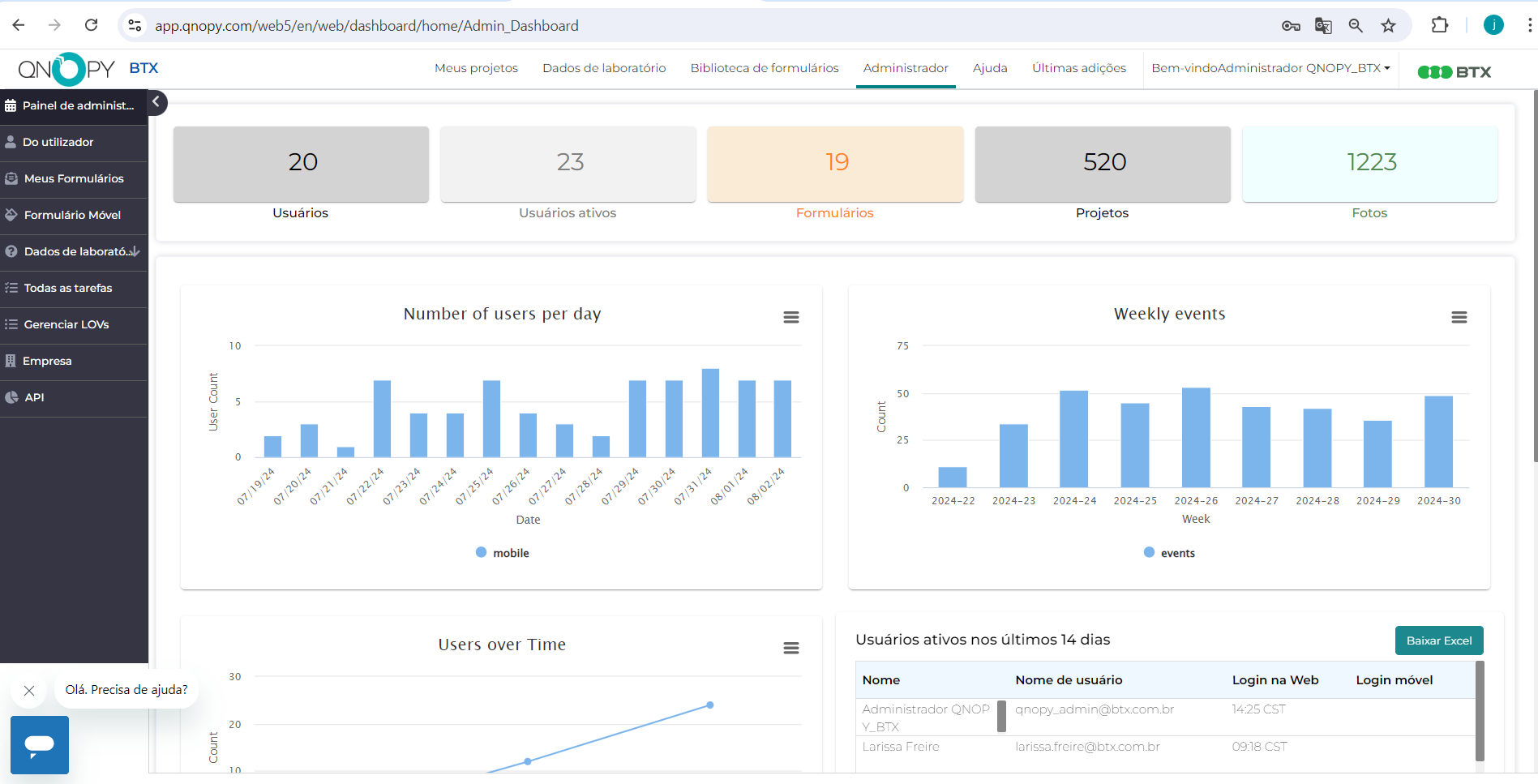
Task: Click the Baixar Excel button
Action: 1439,640
